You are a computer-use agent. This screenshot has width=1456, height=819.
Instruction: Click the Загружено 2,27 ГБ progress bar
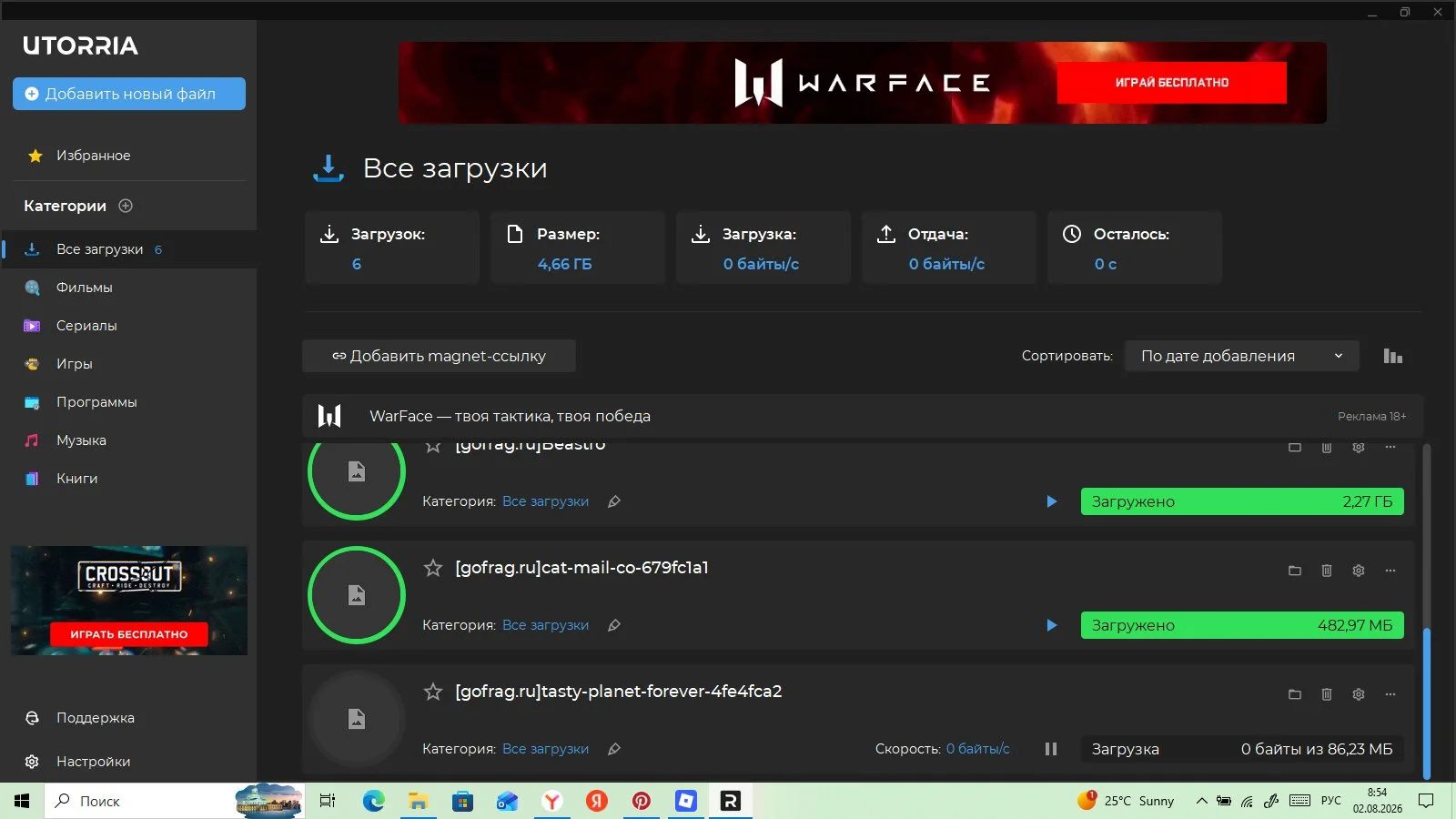[1242, 501]
